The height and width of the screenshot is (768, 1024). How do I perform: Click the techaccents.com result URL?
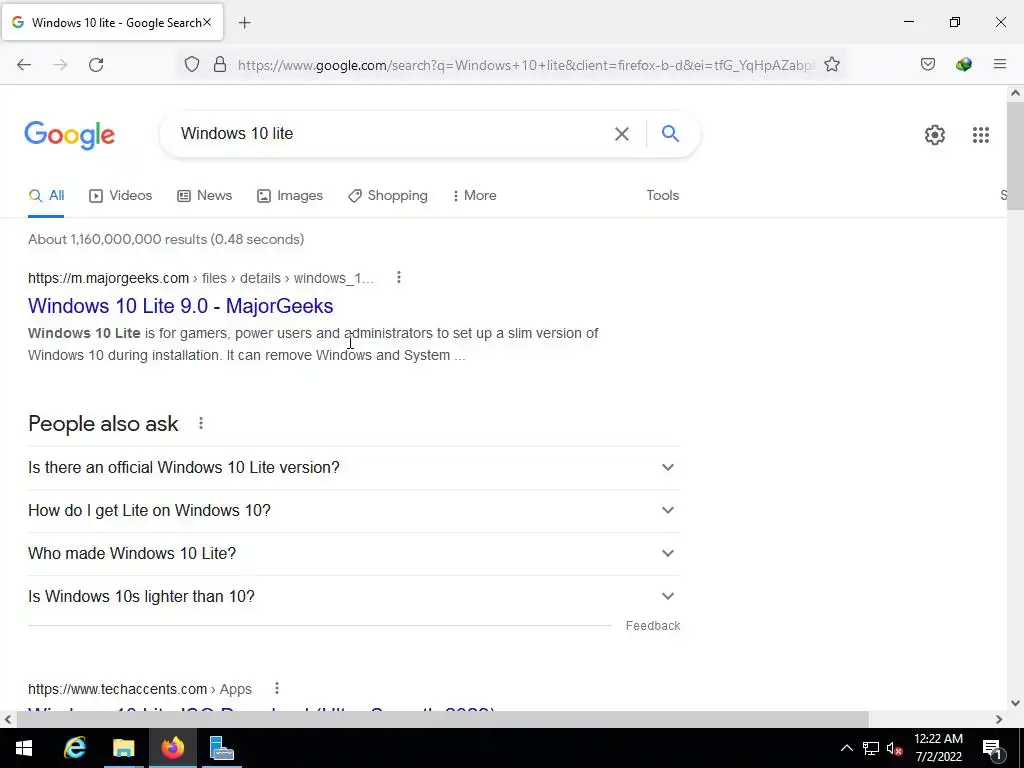tap(140, 689)
